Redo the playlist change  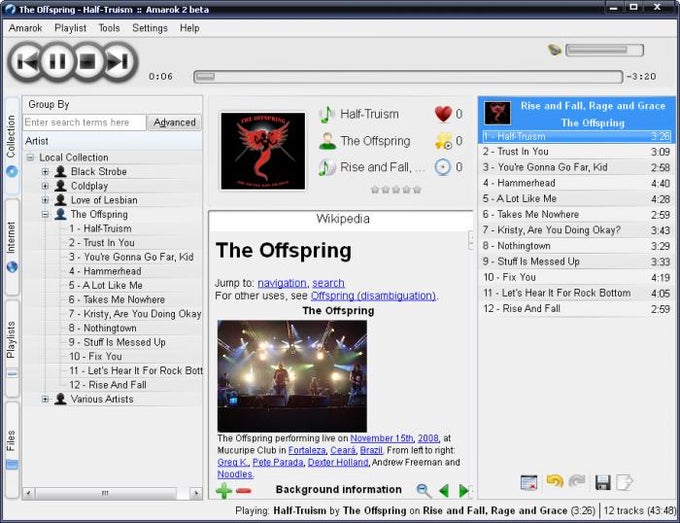point(577,481)
